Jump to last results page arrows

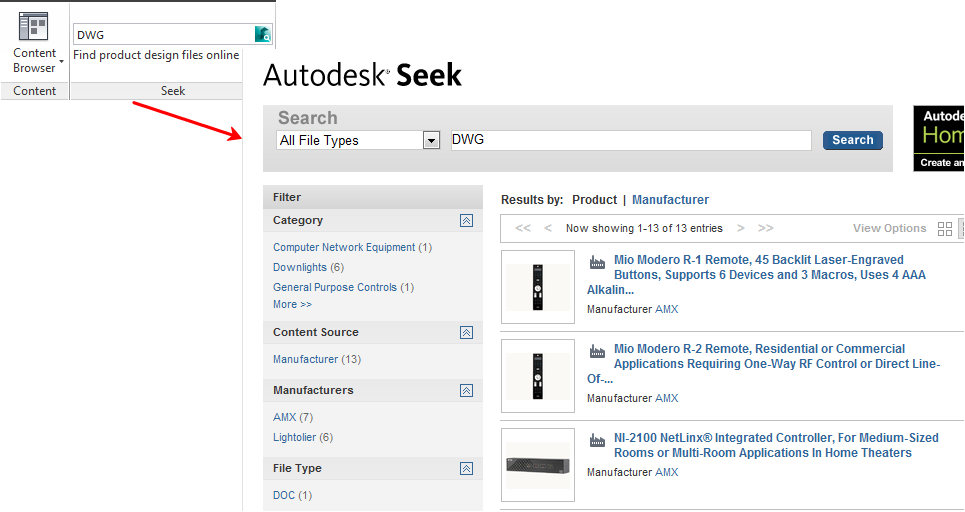click(765, 228)
